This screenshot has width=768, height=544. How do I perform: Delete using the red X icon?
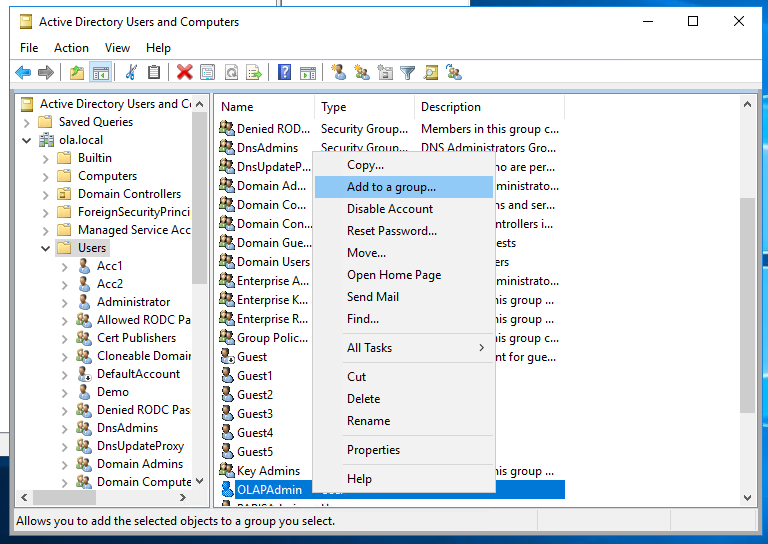185,73
